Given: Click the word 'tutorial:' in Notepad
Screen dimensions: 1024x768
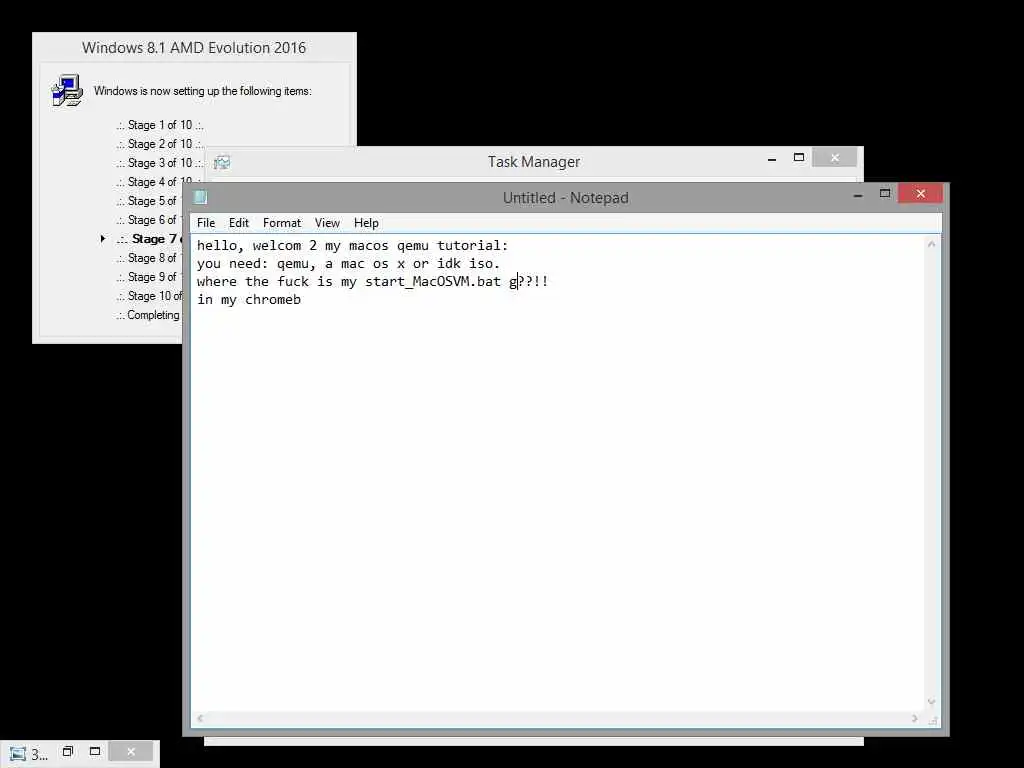Looking at the screenshot, I should click(x=472, y=246).
